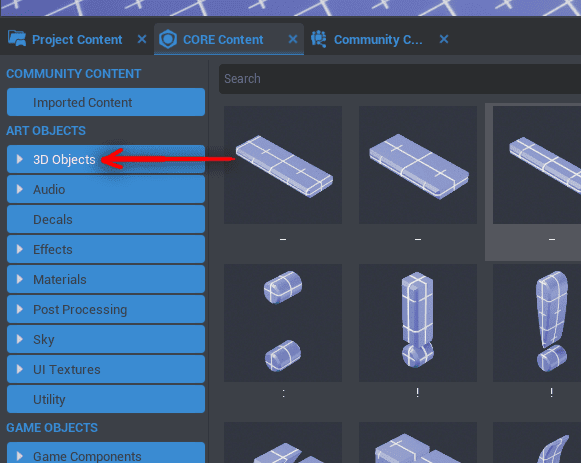581x463 pixels.
Task: Expand the Audio category arrow
Action: coord(20,189)
